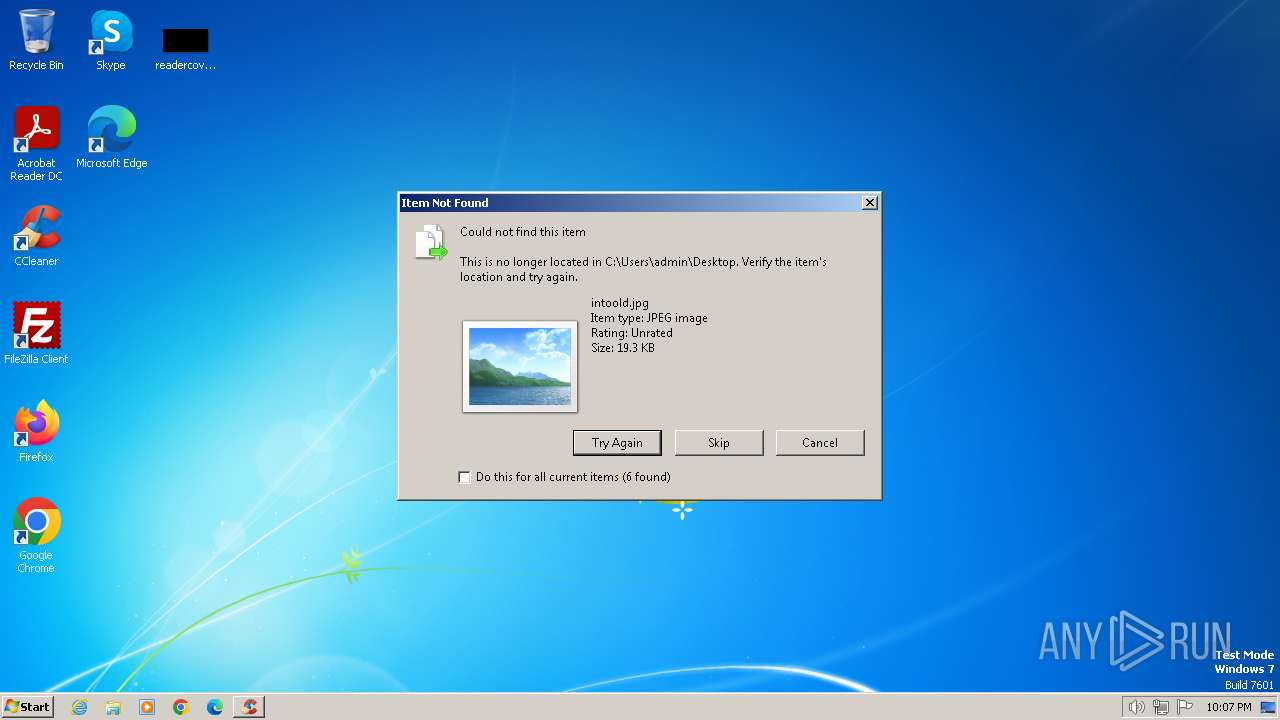
Task: Check Do this for all current items
Action: click(x=464, y=477)
